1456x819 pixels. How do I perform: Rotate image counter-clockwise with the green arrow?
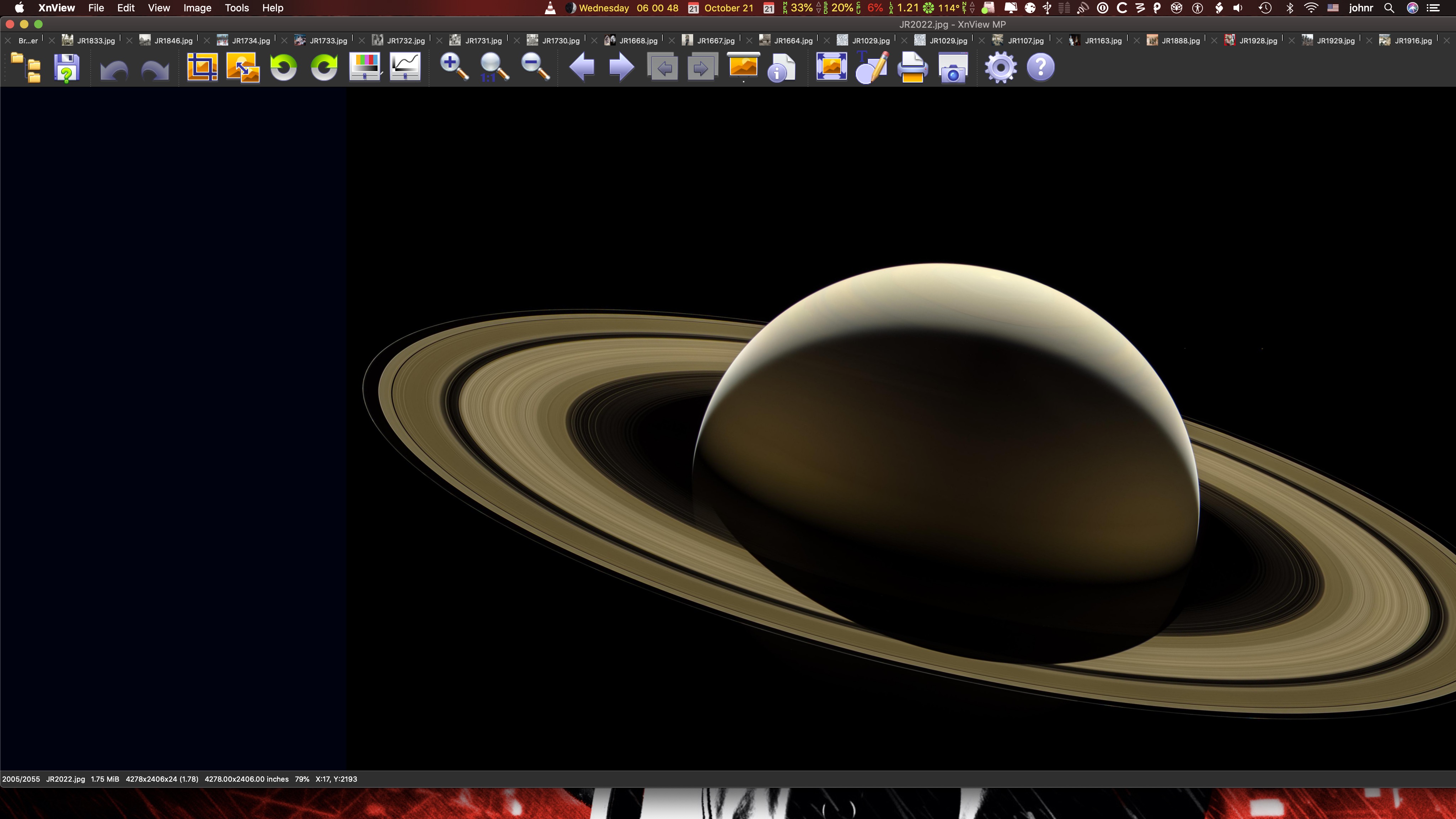point(283,67)
